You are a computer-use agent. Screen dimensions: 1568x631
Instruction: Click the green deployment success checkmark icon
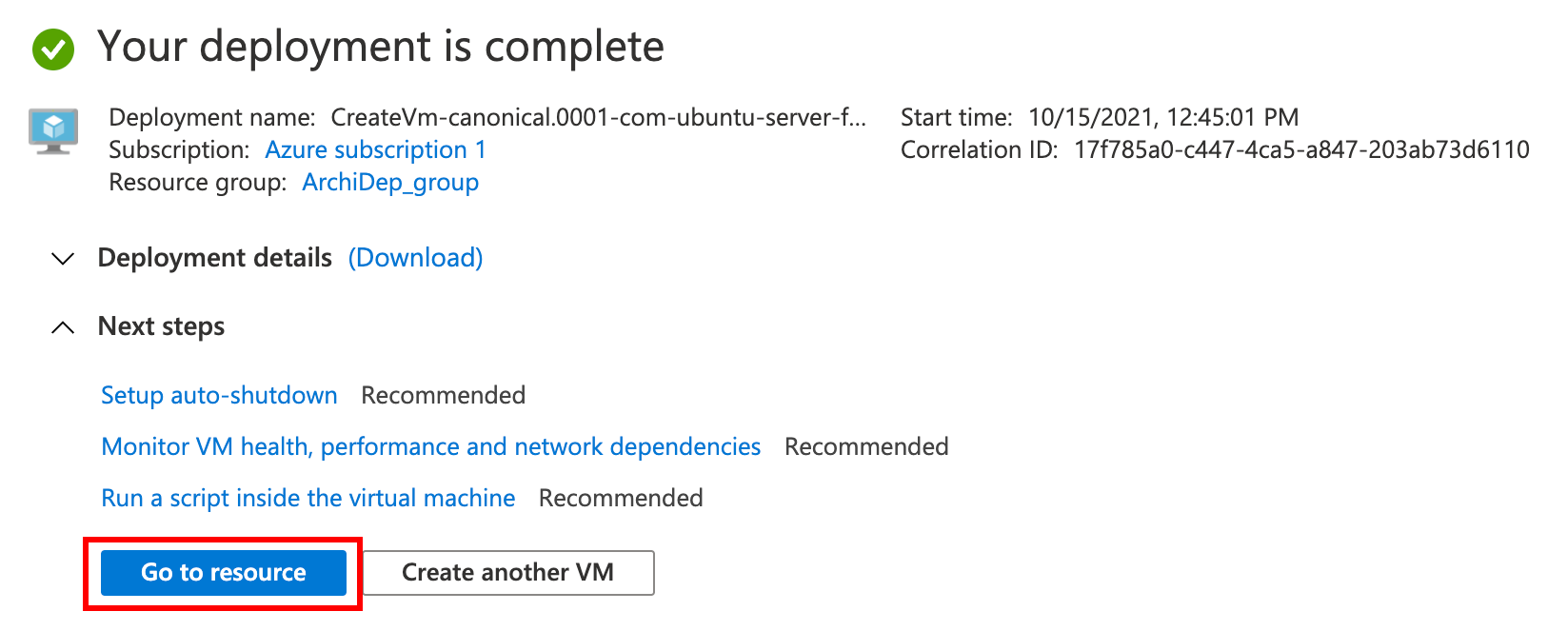[53, 49]
